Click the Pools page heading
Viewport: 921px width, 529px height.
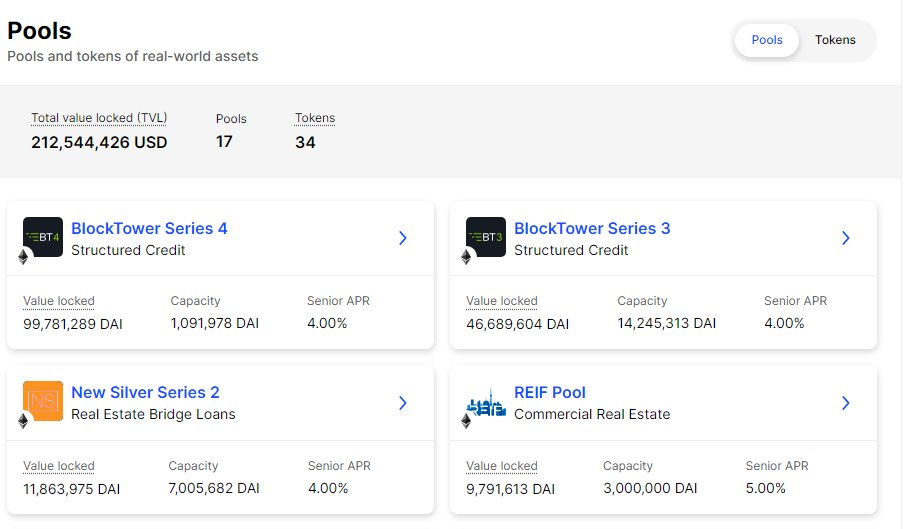point(39,31)
